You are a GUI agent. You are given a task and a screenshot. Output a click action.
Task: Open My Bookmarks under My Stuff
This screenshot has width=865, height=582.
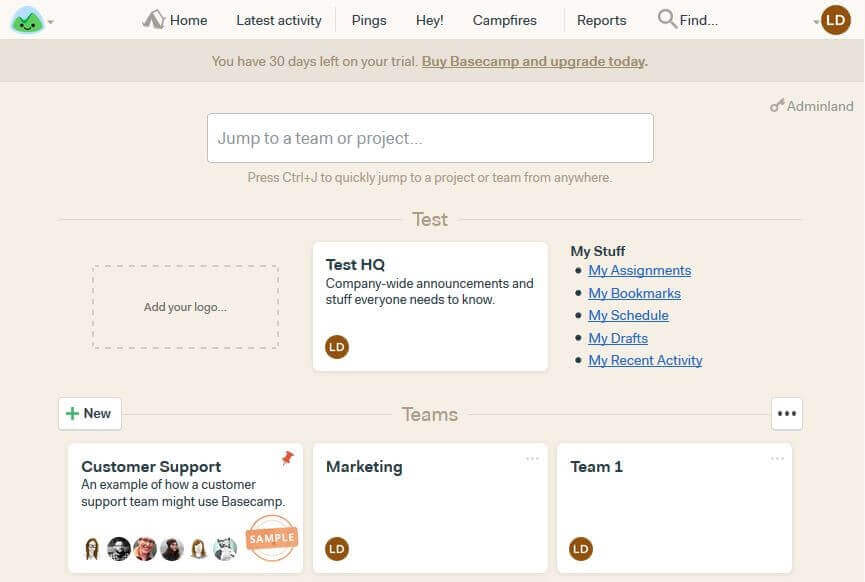(636, 293)
